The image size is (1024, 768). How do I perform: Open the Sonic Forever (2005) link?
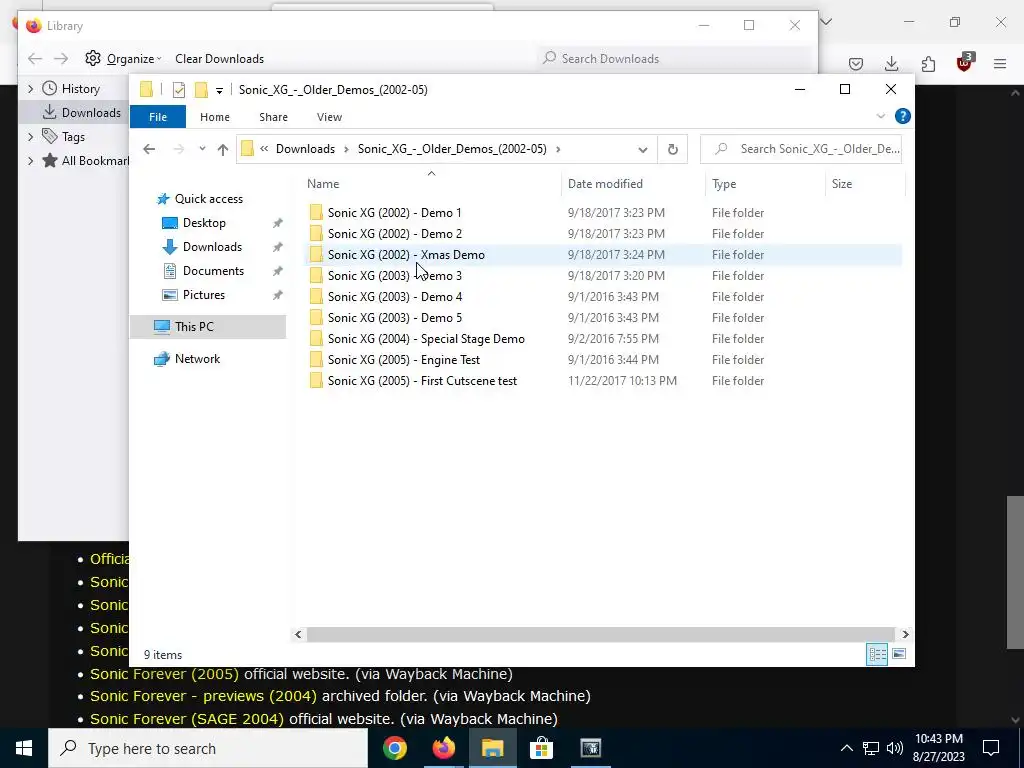coord(164,674)
